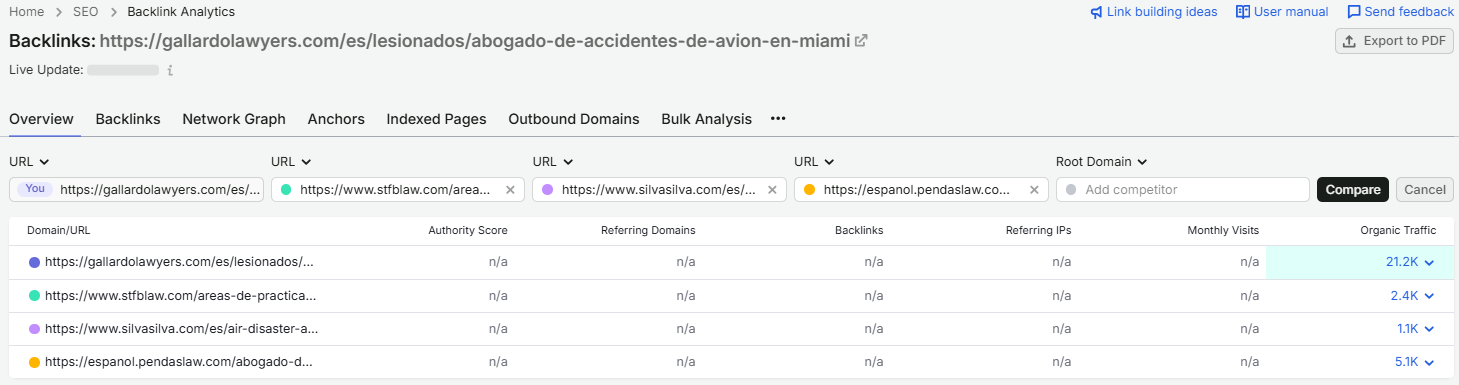
Task: Click the espanol.pendaslaw.com URL in the table
Action: 179,362
